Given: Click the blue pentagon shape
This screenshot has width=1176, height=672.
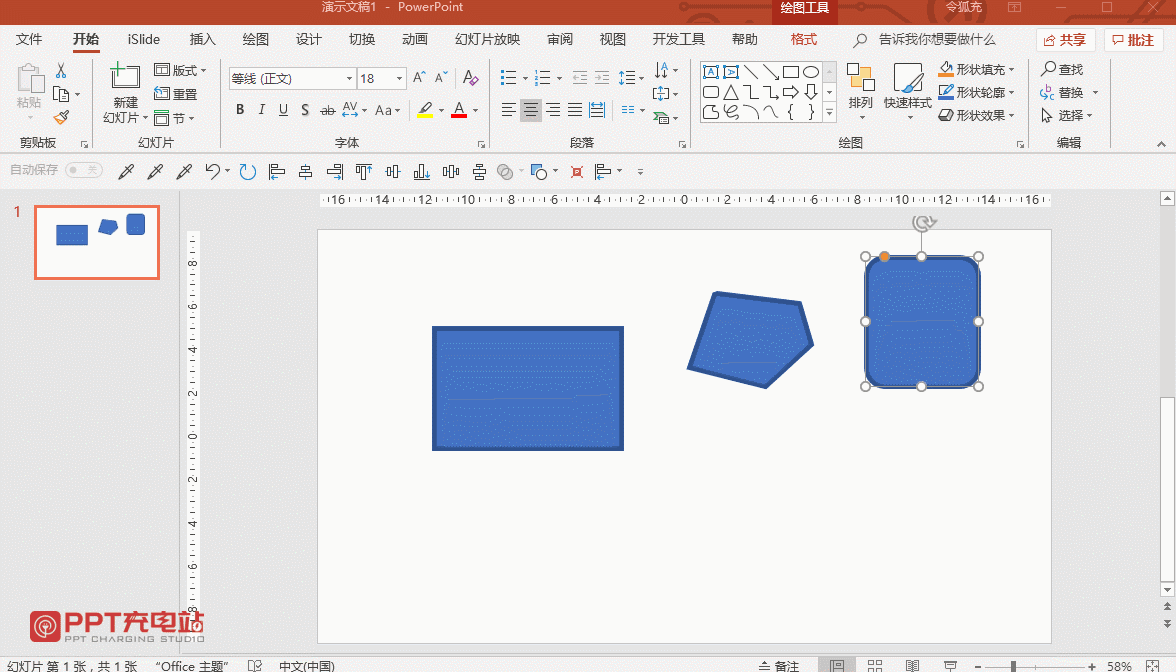Looking at the screenshot, I should point(750,340).
